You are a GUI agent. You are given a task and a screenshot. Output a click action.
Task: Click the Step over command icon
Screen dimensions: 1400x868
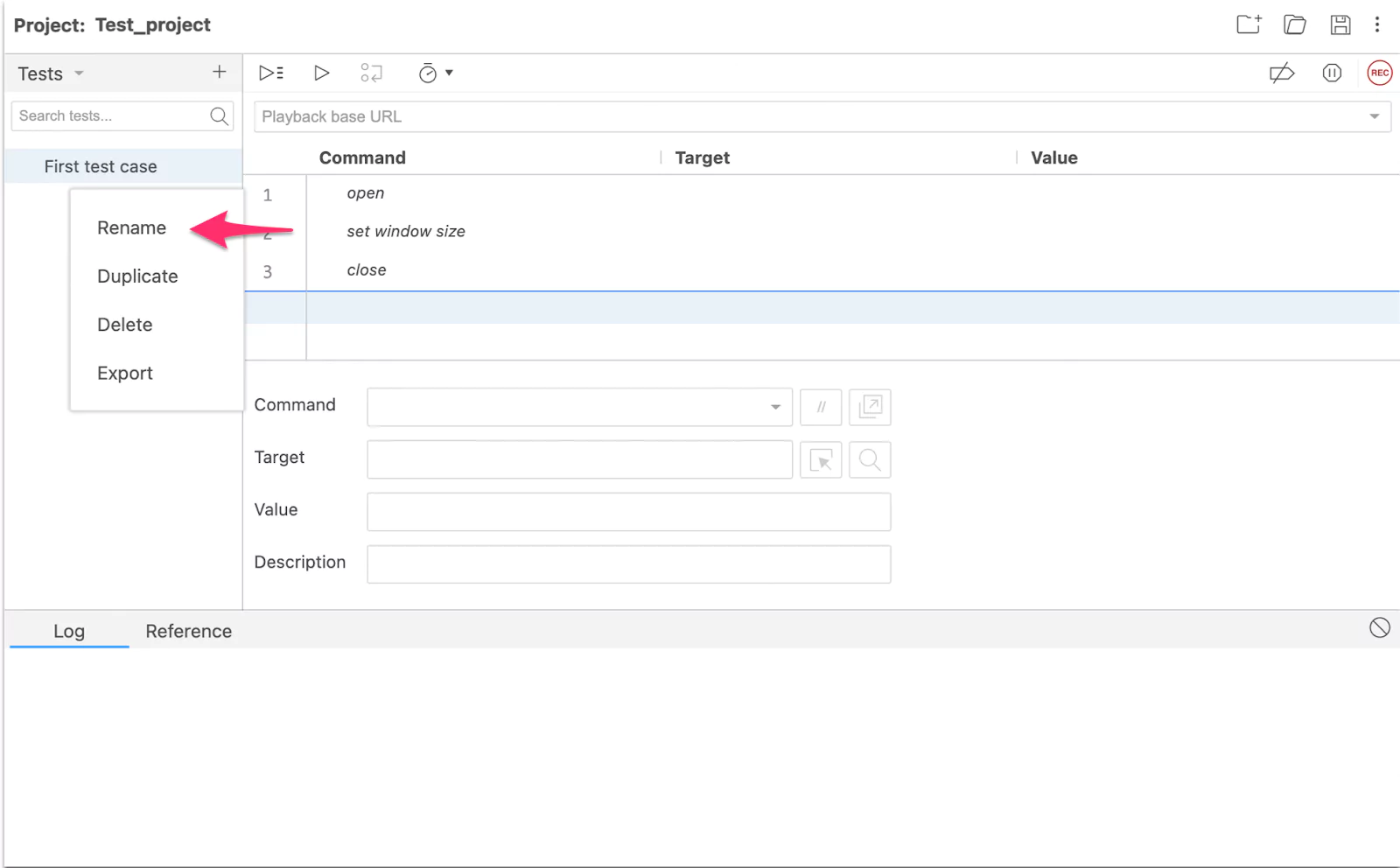coord(371,73)
